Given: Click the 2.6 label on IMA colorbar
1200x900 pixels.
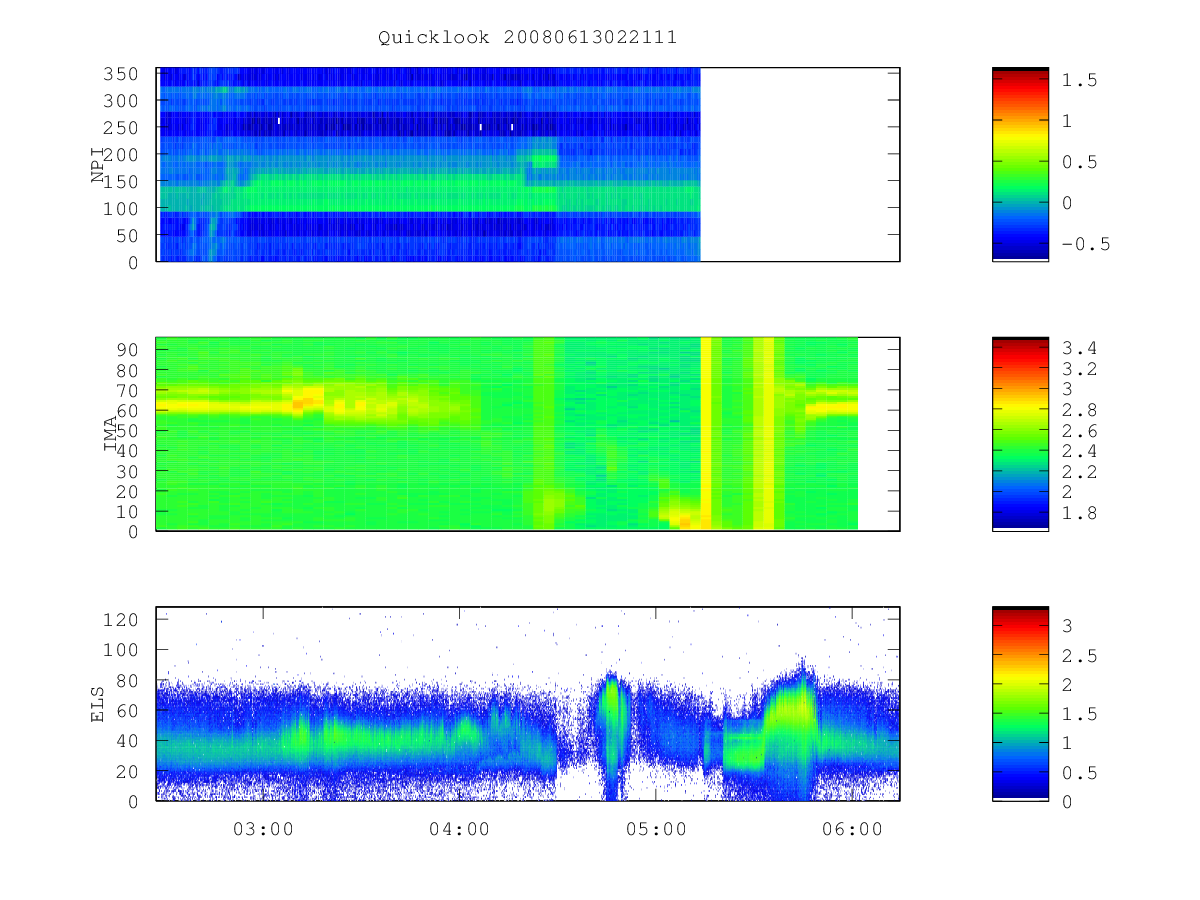Looking at the screenshot, I should point(1080,431).
